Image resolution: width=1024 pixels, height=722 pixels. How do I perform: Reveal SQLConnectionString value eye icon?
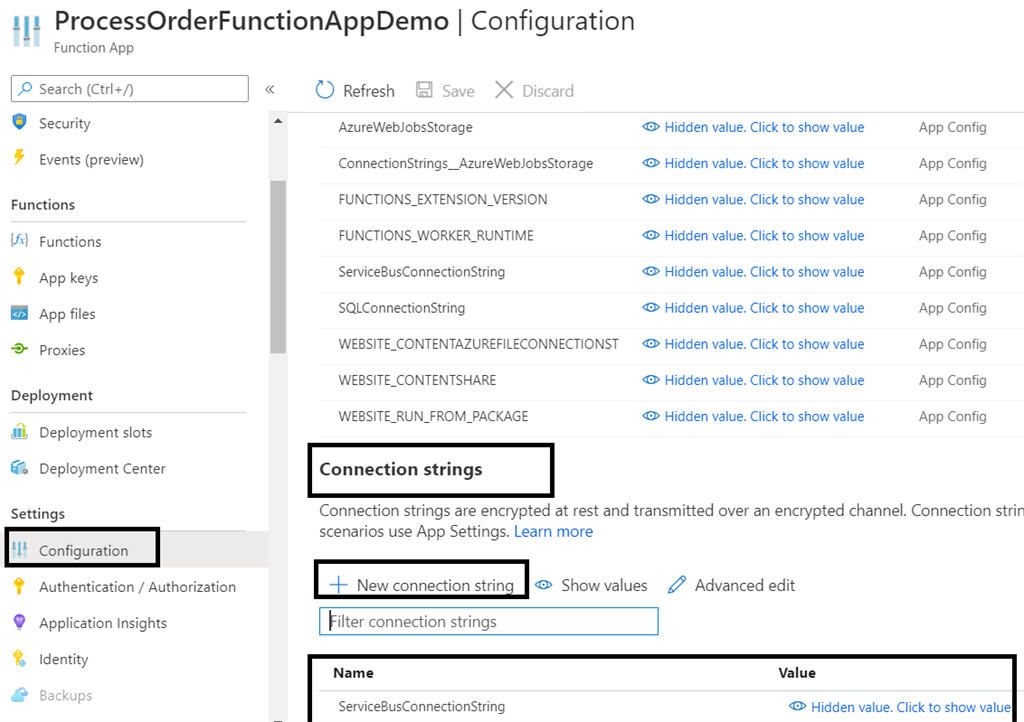tap(650, 307)
